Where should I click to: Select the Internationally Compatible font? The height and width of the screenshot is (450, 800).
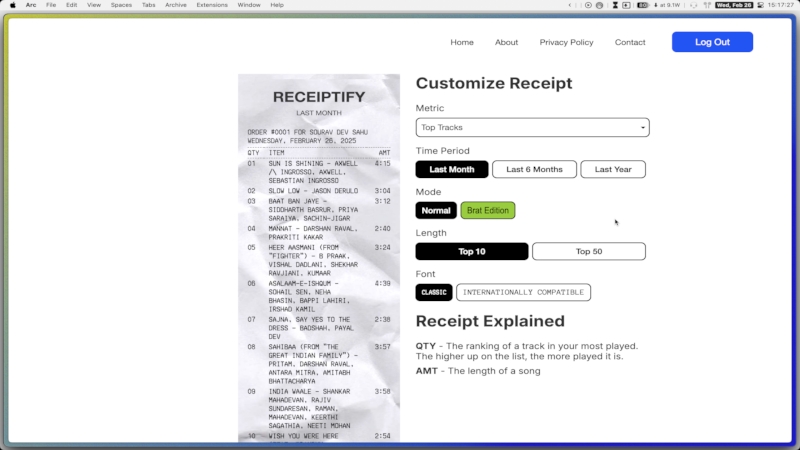click(x=523, y=292)
